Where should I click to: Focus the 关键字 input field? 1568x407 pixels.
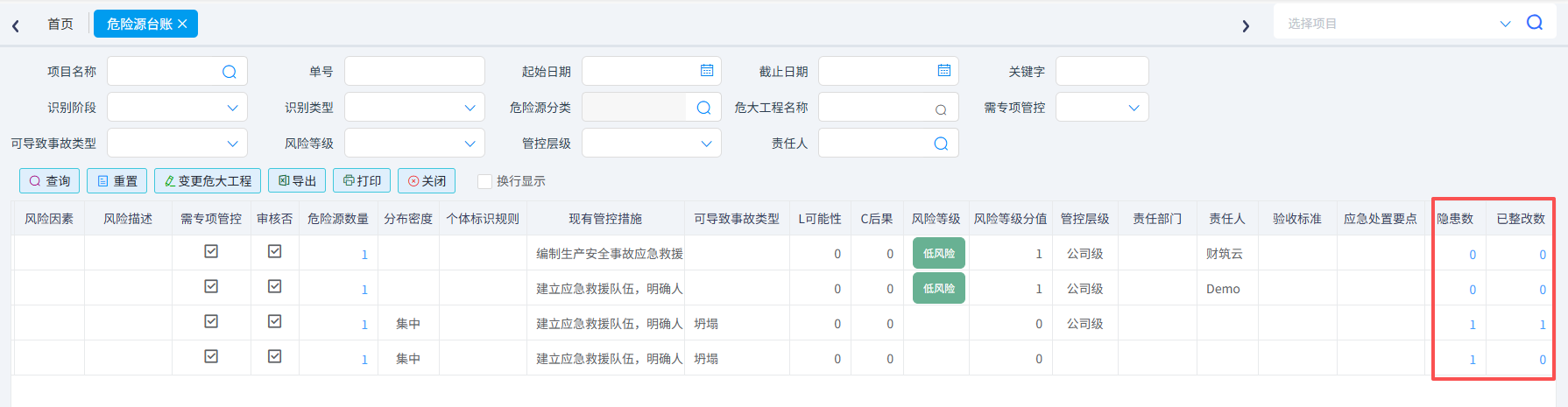click(1102, 71)
